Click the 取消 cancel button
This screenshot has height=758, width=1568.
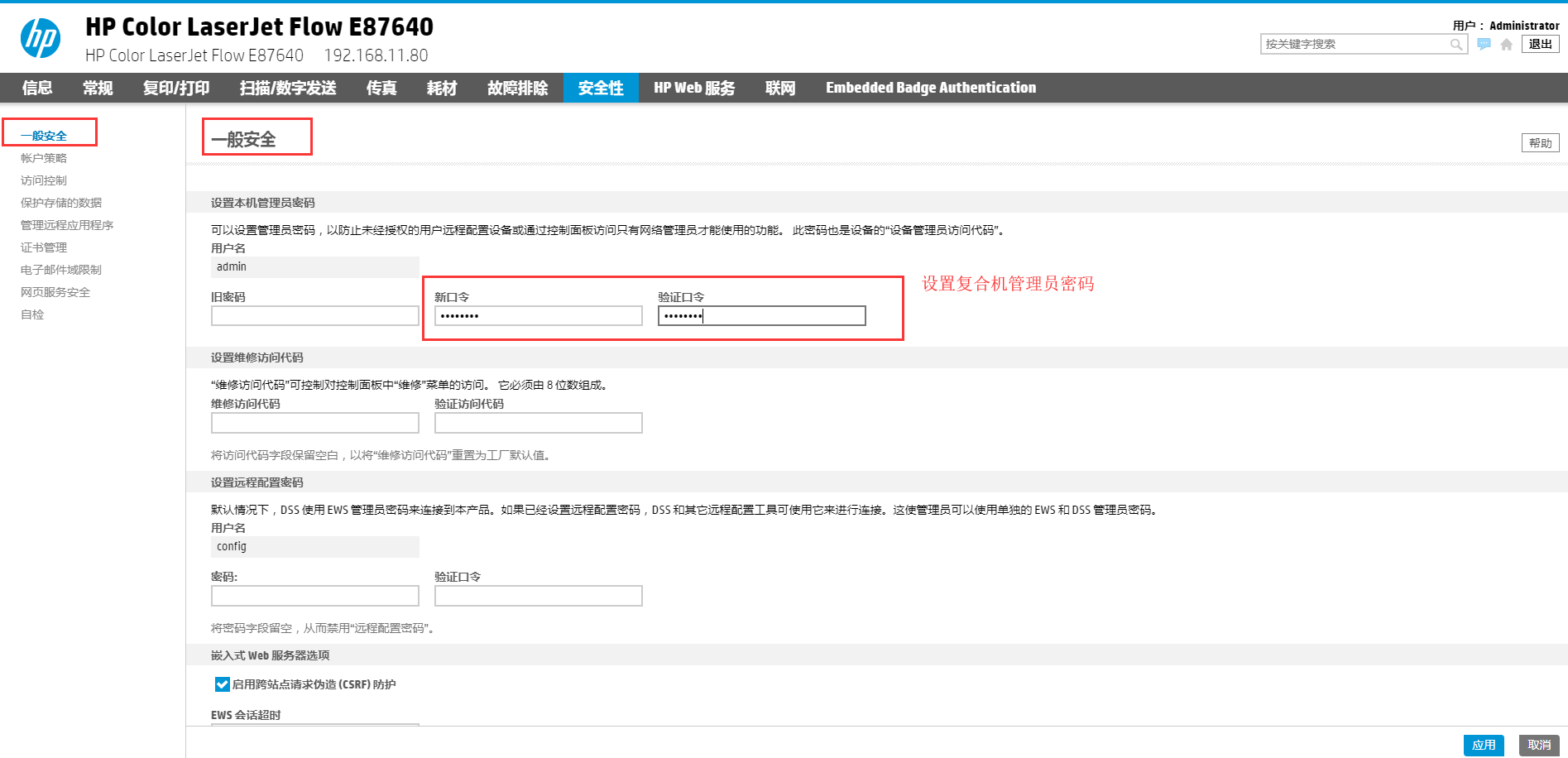tap(1539, 745)
